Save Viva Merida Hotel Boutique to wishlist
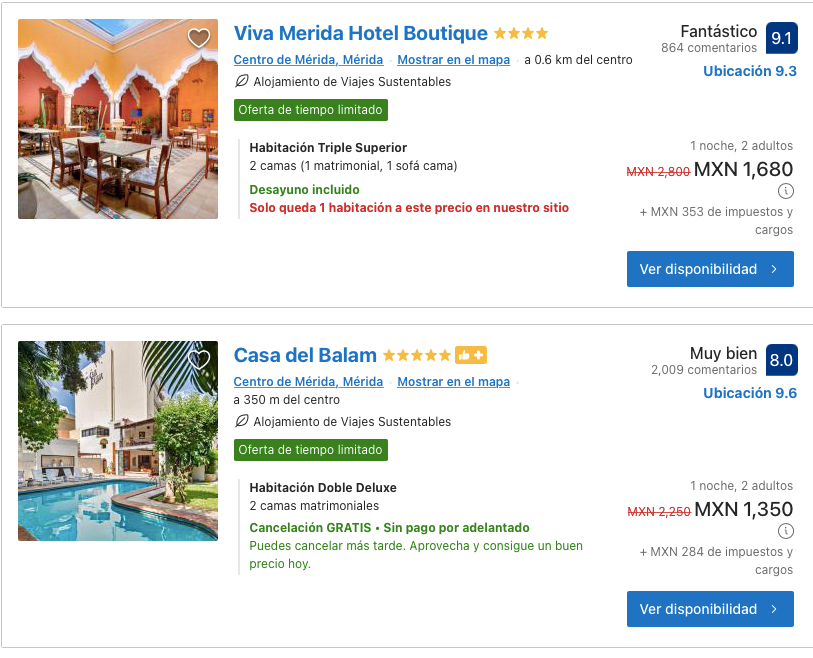813x658 pixels. pos(199,38)
